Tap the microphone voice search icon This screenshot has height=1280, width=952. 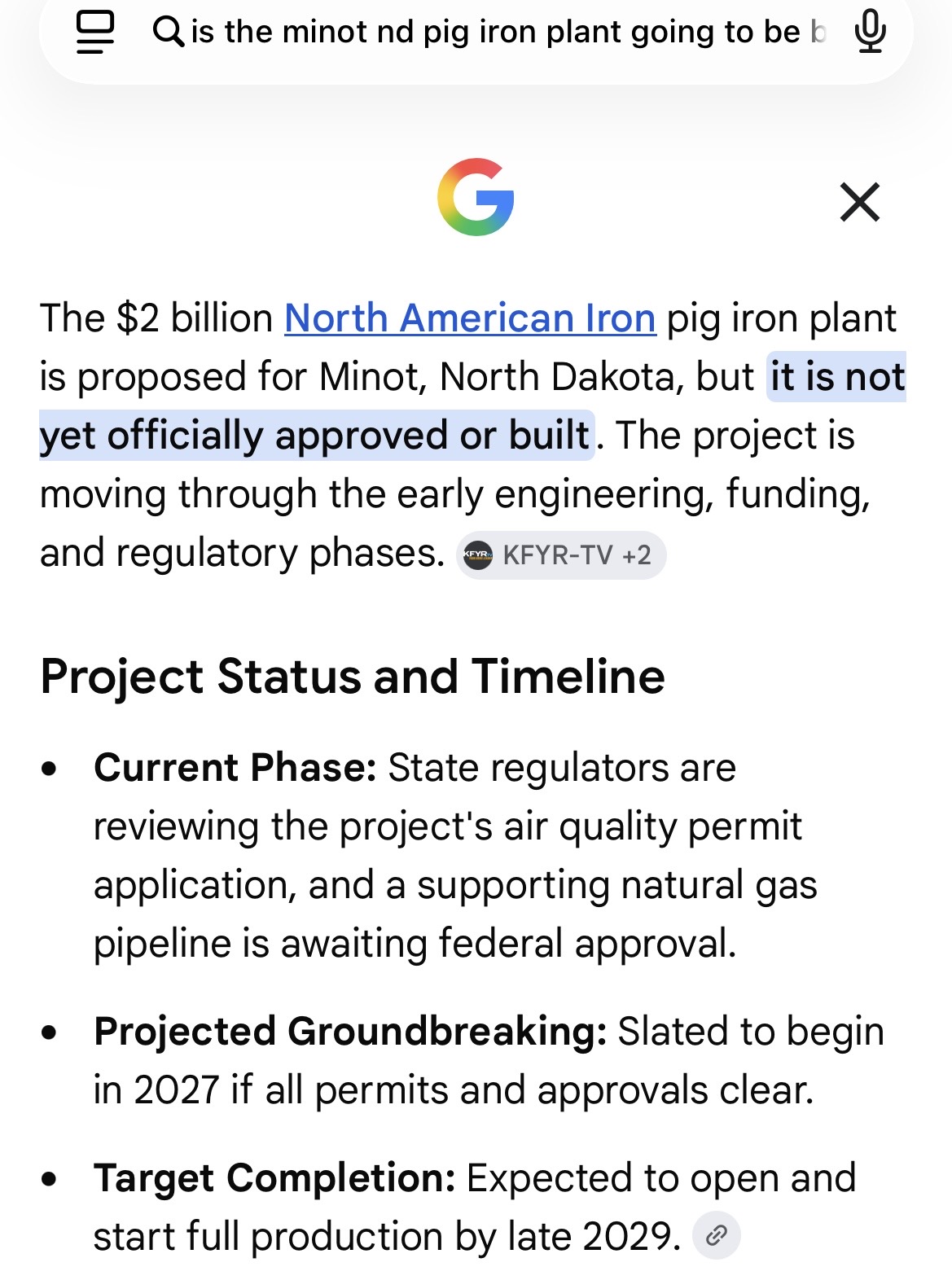coord(870,32)
